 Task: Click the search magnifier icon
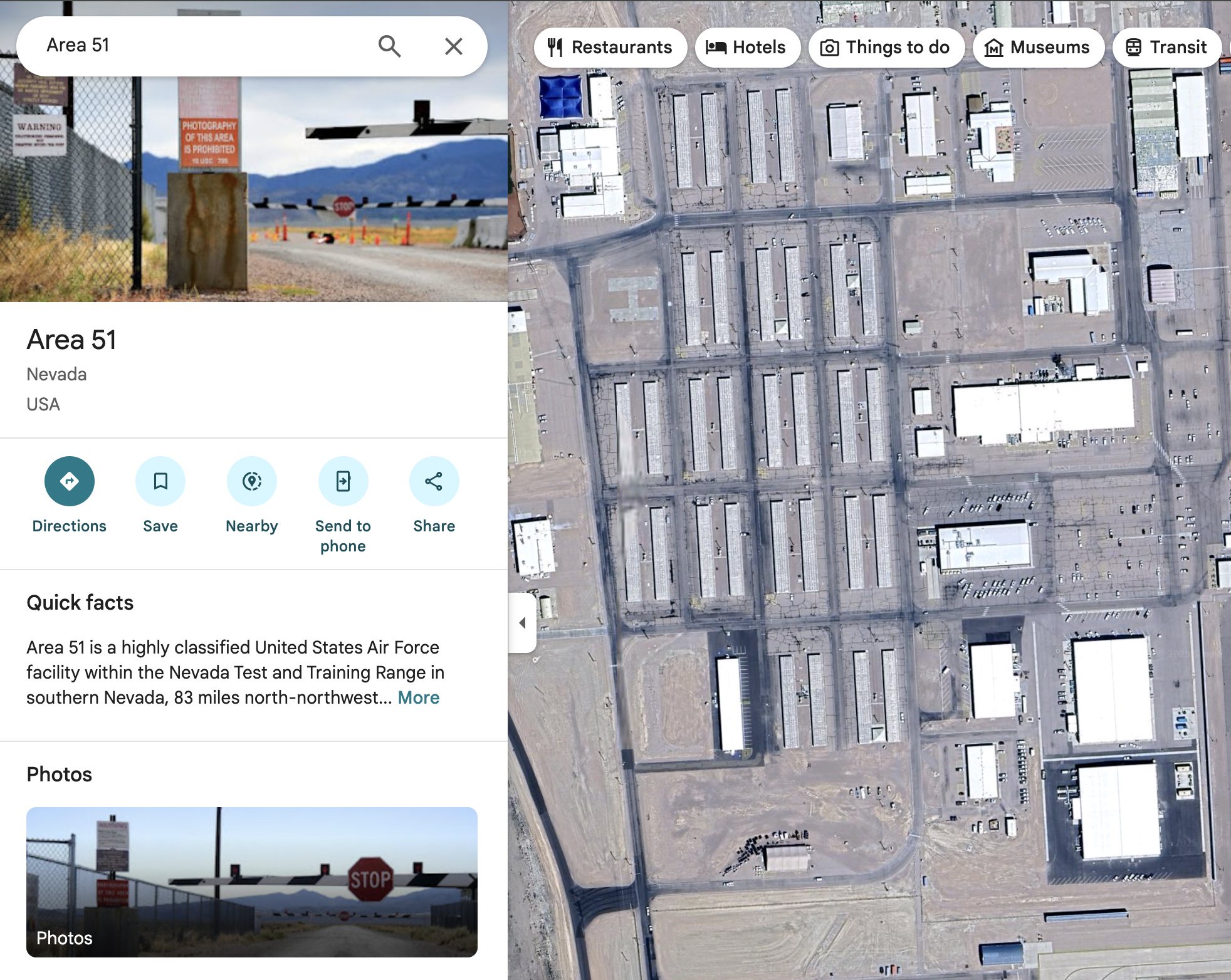389,46
